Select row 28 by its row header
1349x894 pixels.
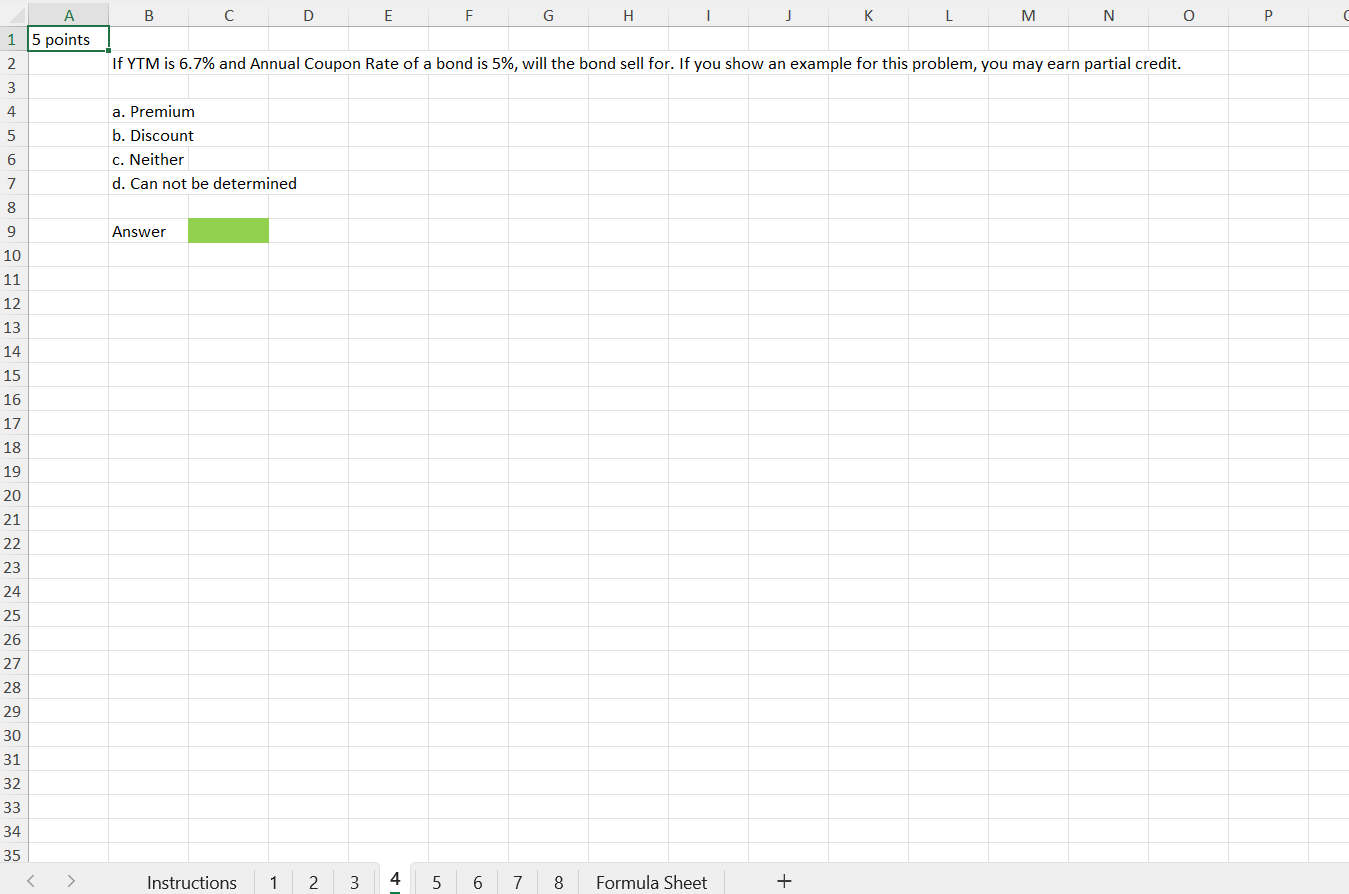[14, 687]
